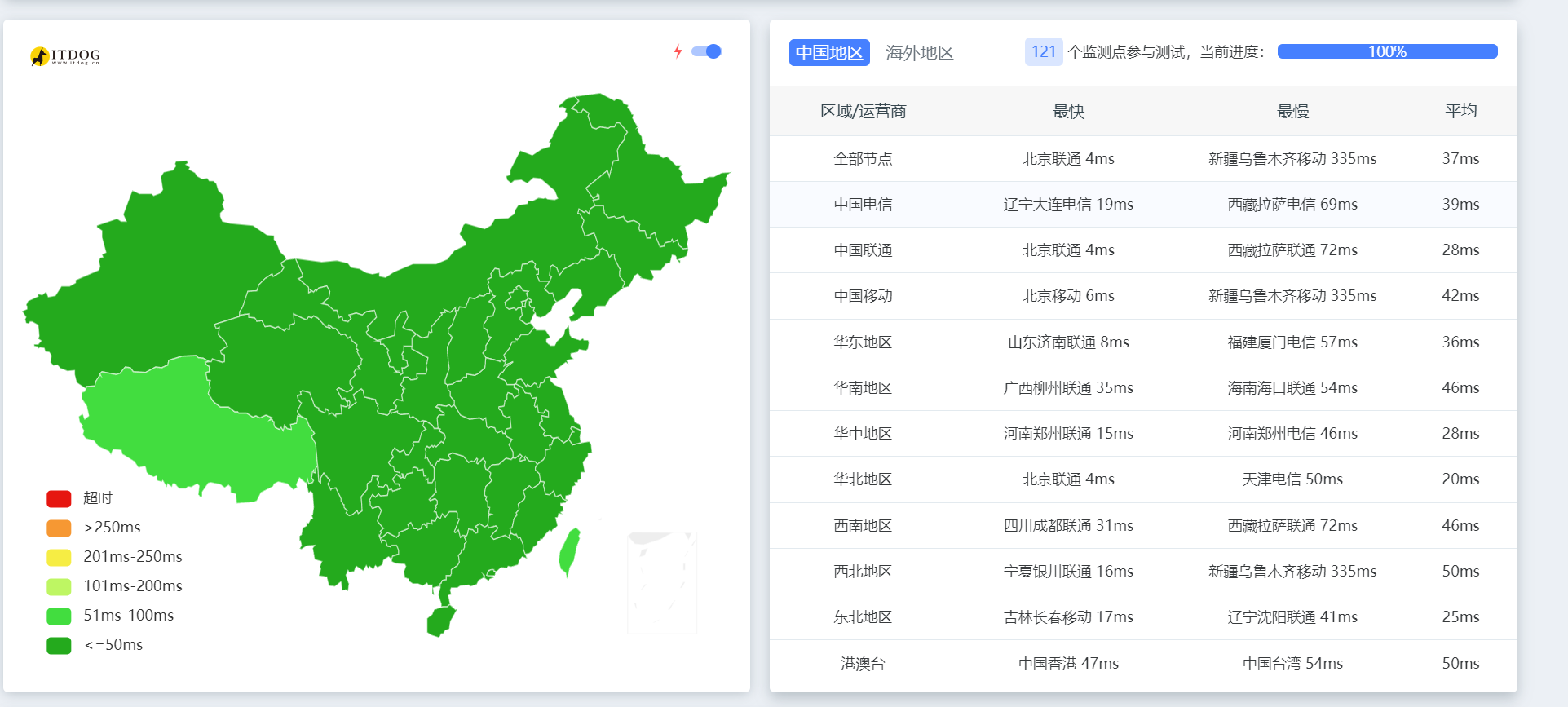Click 河南郑州联通 15ms cell

(1068, 433)
